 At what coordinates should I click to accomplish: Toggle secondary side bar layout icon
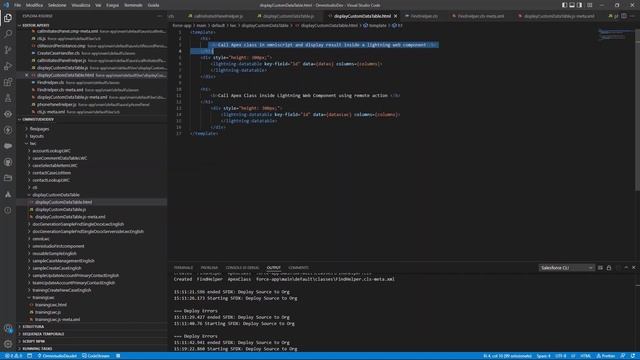pyautogui.click(x=580, y=5)
